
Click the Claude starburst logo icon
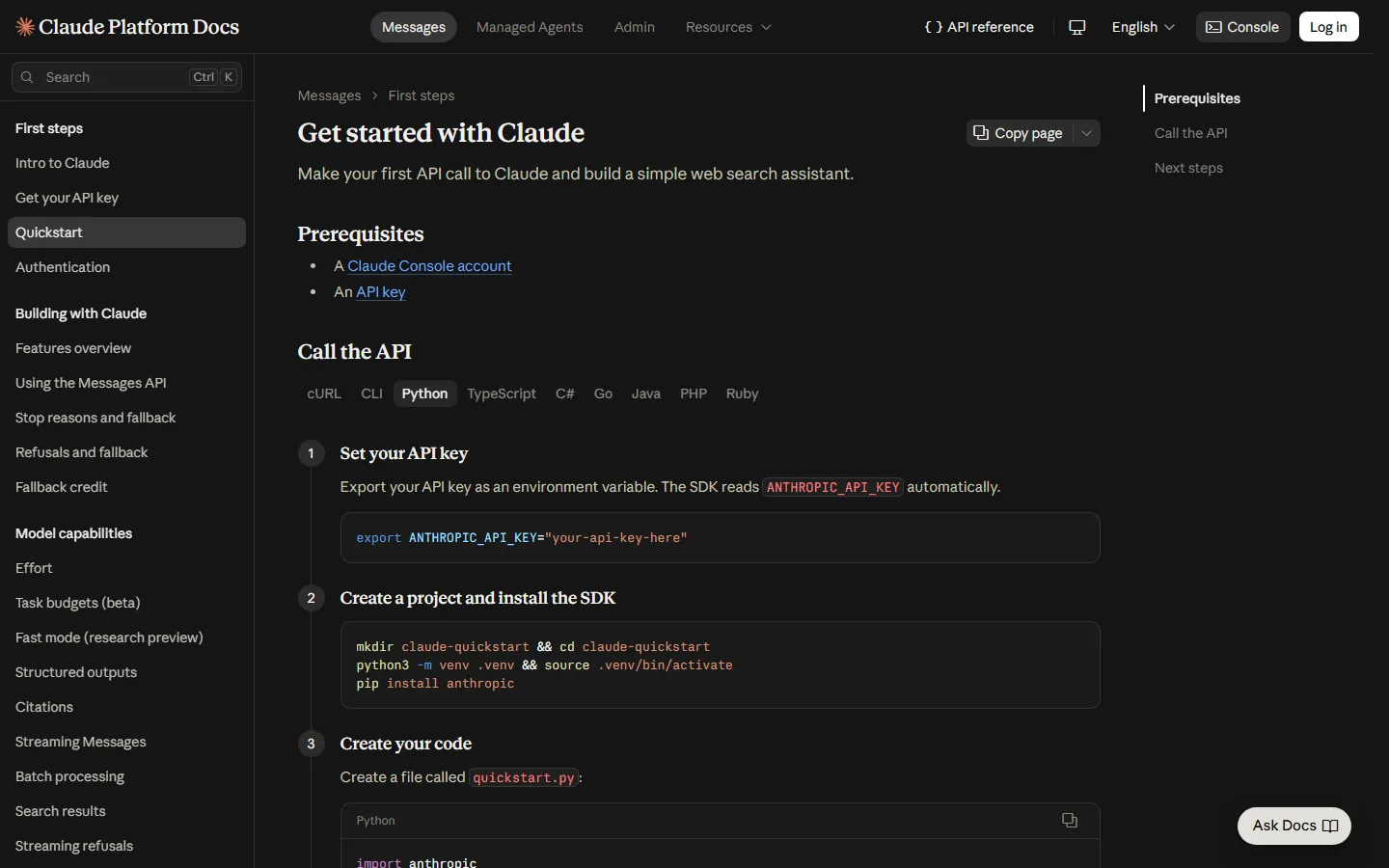pyautogui.click(x=25, y=27)
